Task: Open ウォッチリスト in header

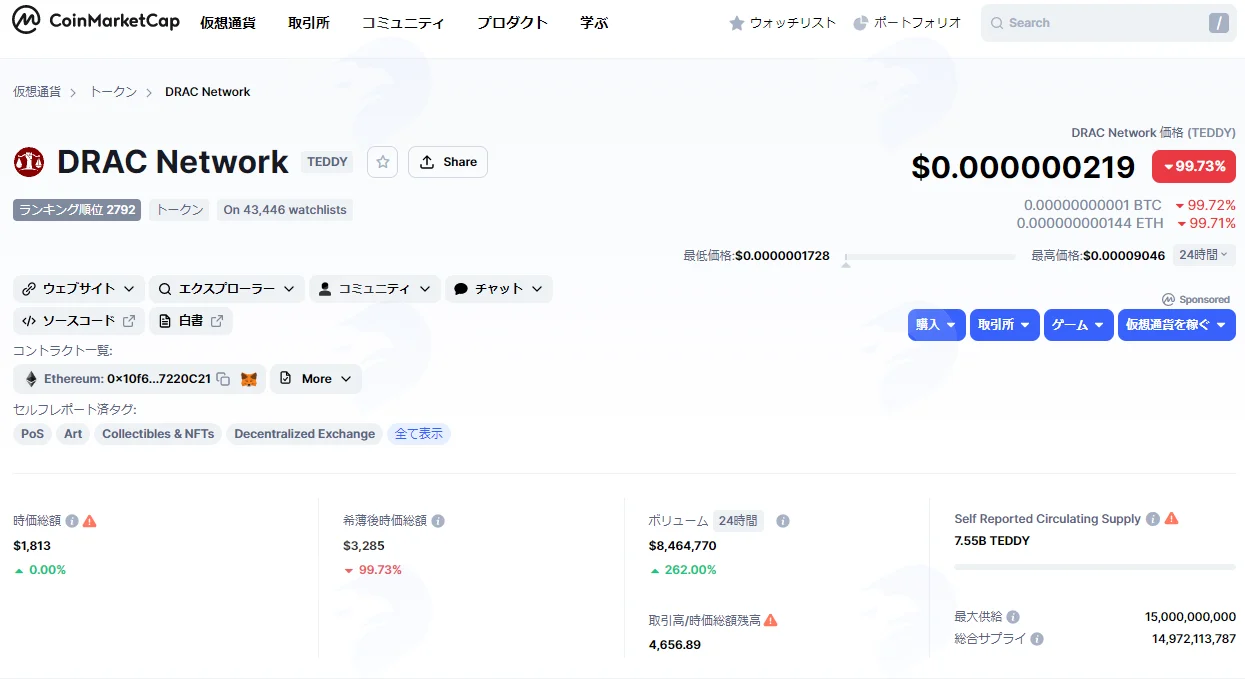Action: click(783, 23)
